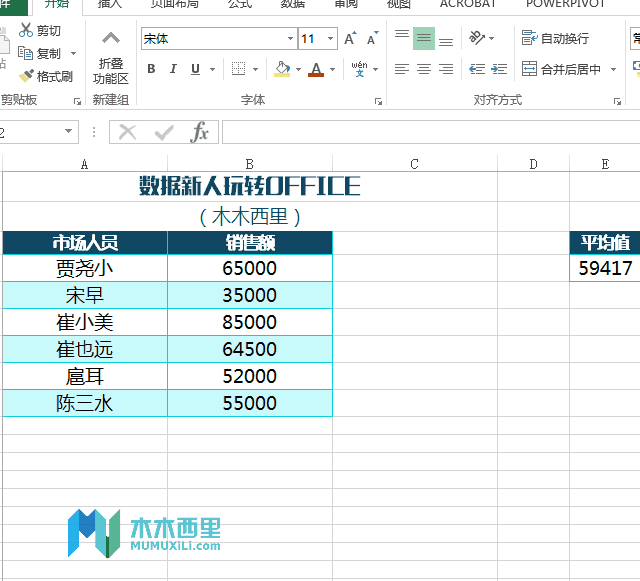Click the cell borders icon
This screenshot has height=581, width=640.
pos(238,69)
